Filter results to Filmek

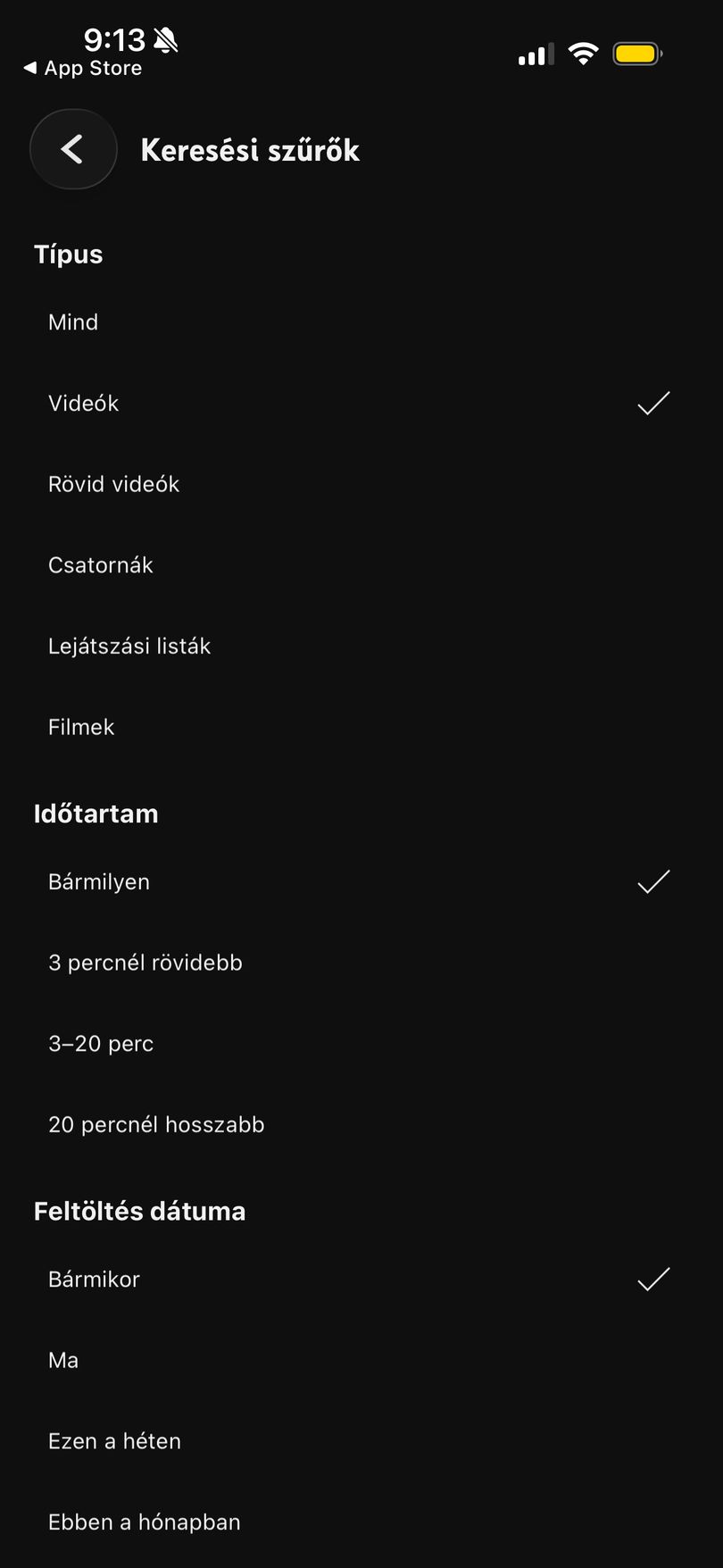tap(361, 727)
